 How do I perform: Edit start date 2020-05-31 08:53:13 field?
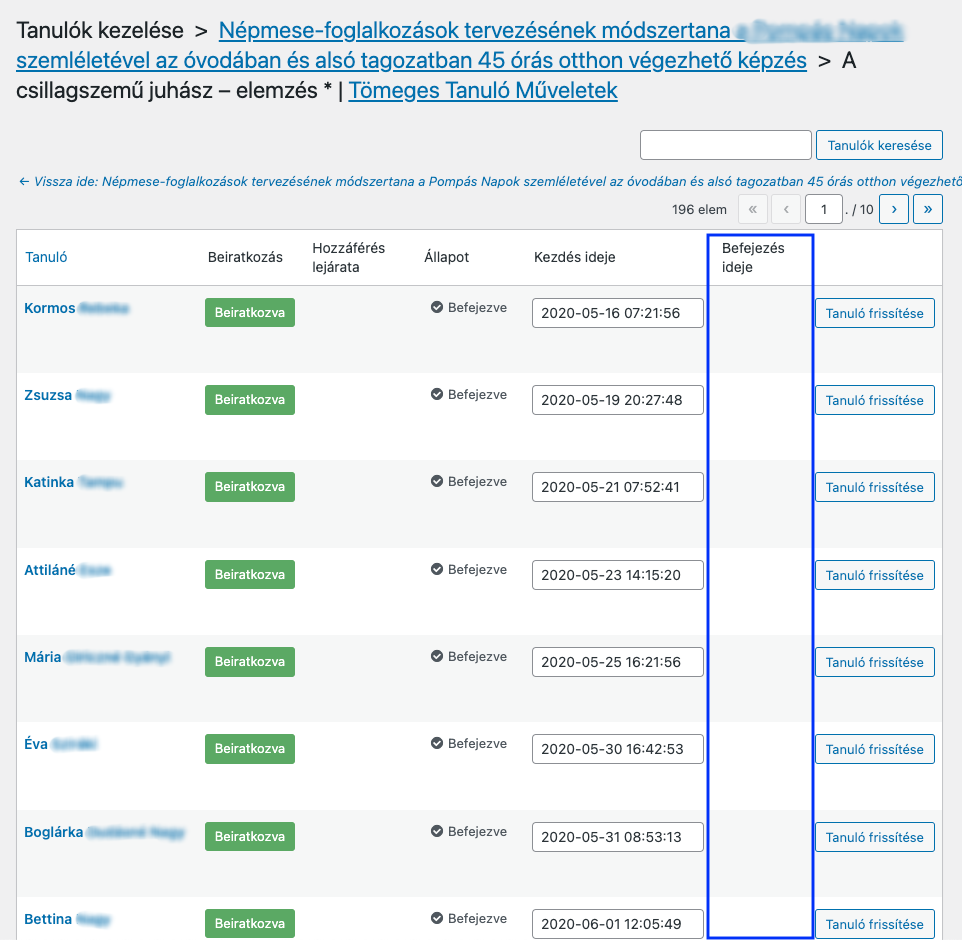tap(618, 837)
